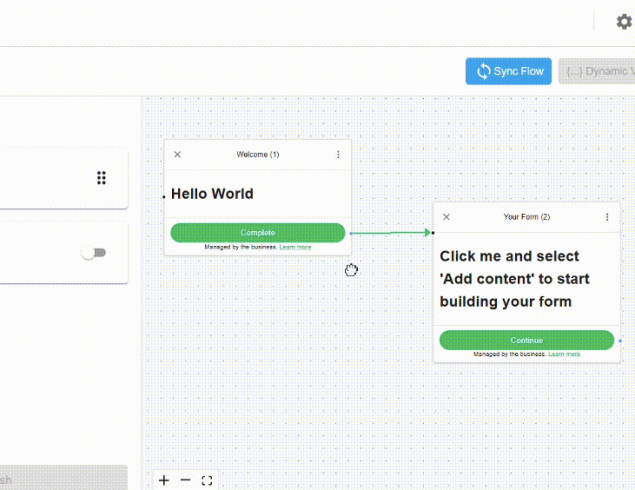Select the Welcome (1) card title

[258, 154]
